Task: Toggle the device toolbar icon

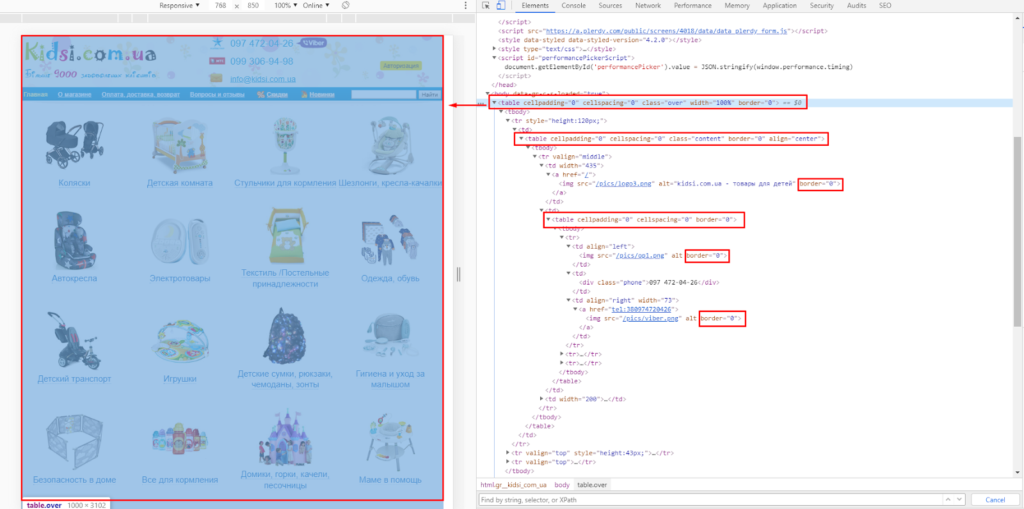Action: point(500,5)
